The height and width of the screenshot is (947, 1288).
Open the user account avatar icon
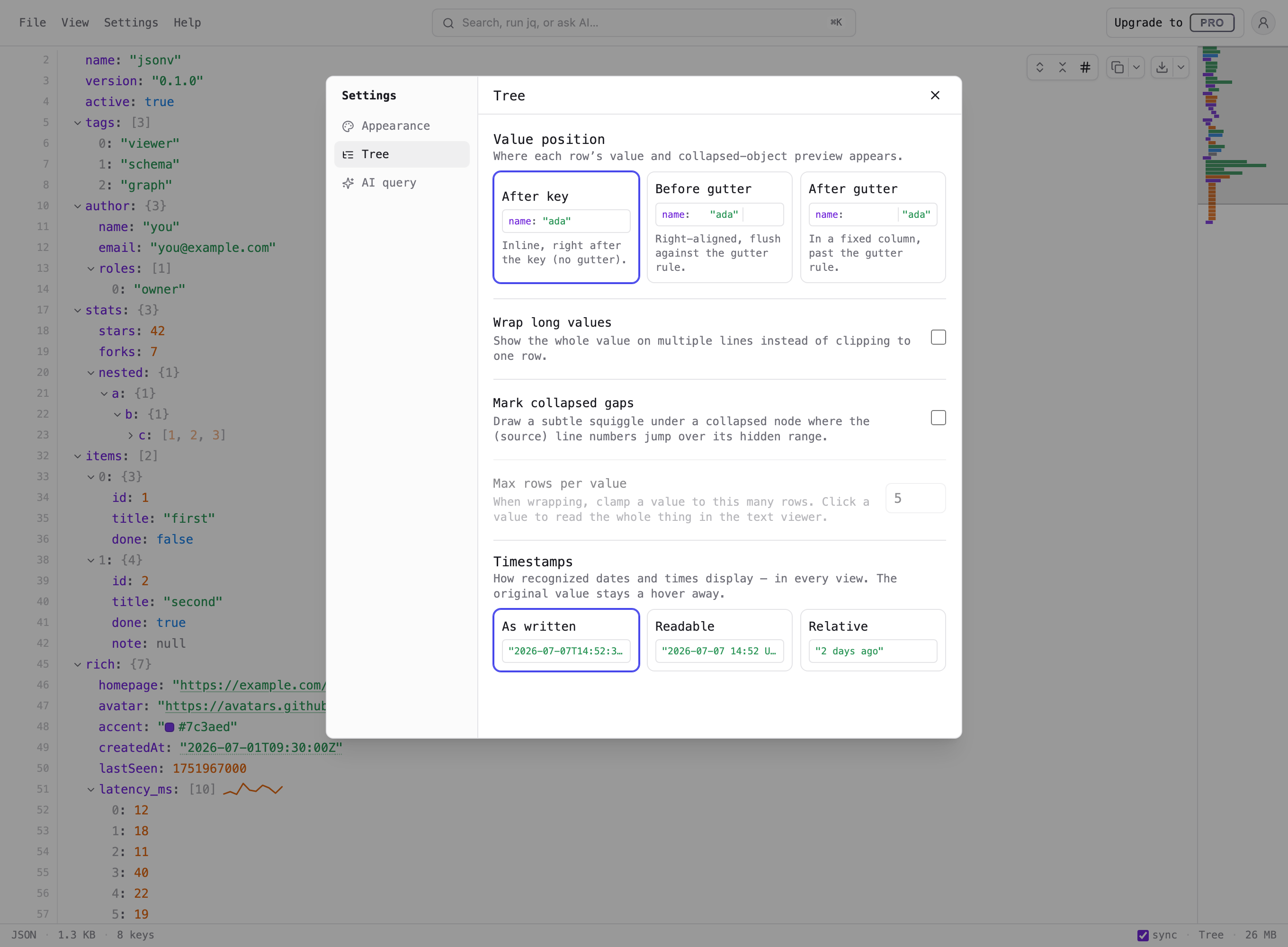click(1263, 23)
